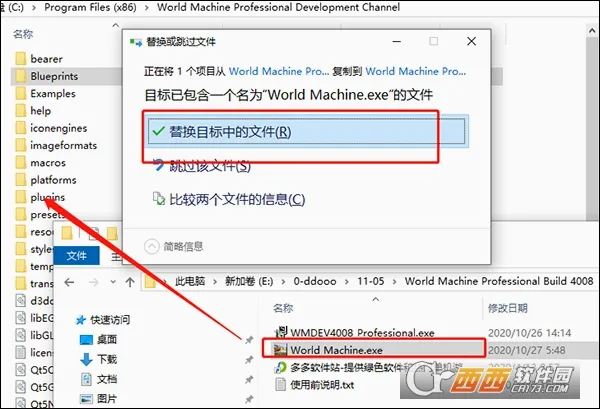This screenshot has height=409, width=600.
Task: Click 0-ddooo breadcrumb segment
Action: click(315, 281)
